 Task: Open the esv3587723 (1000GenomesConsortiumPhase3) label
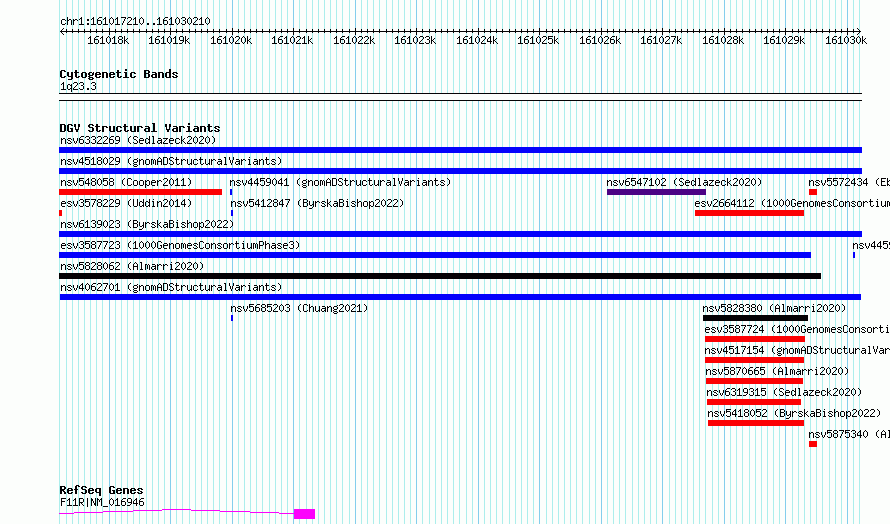tap(180, 245)
